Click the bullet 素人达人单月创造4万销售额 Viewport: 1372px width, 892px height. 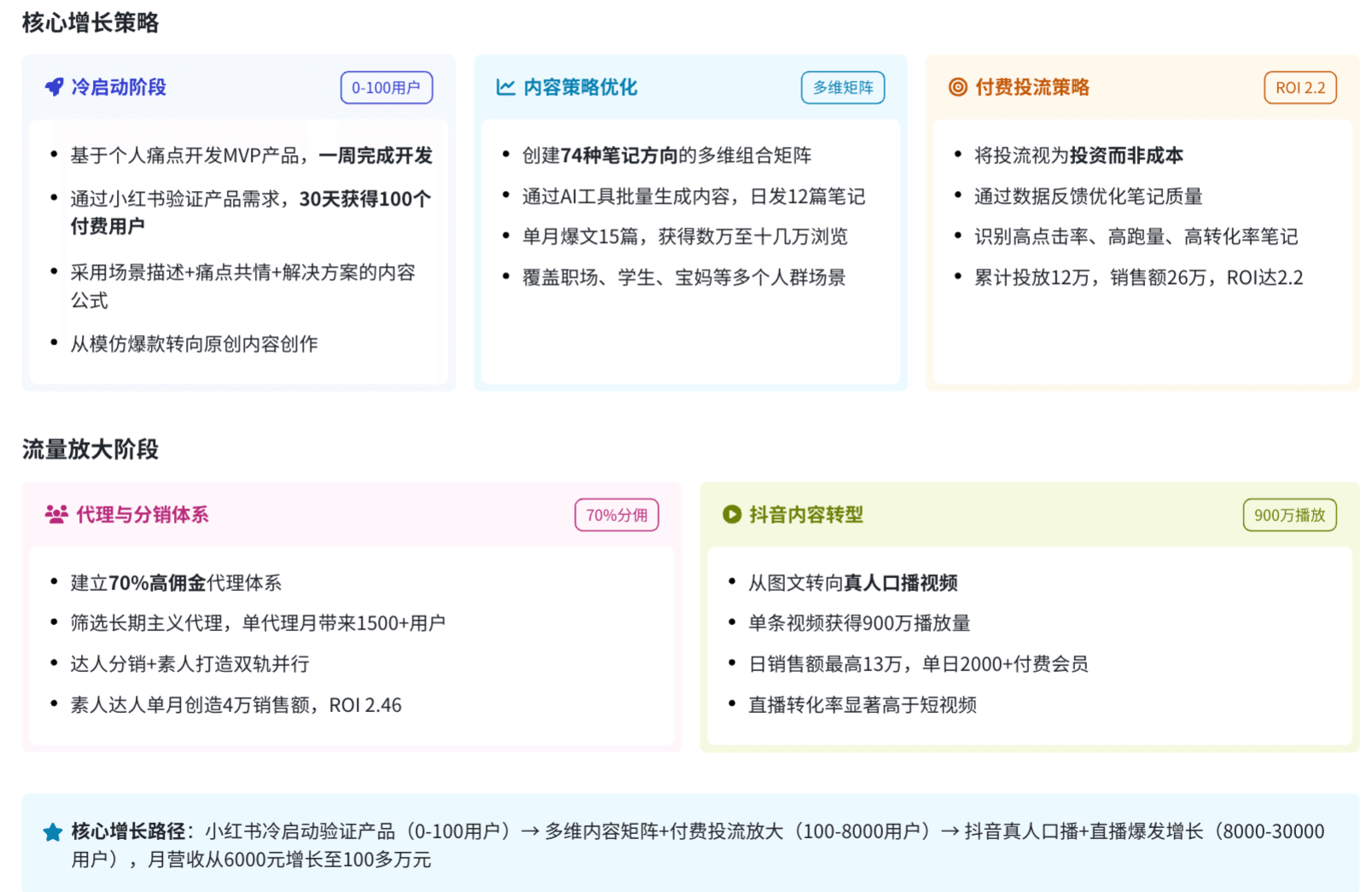(x=236, y=705)
